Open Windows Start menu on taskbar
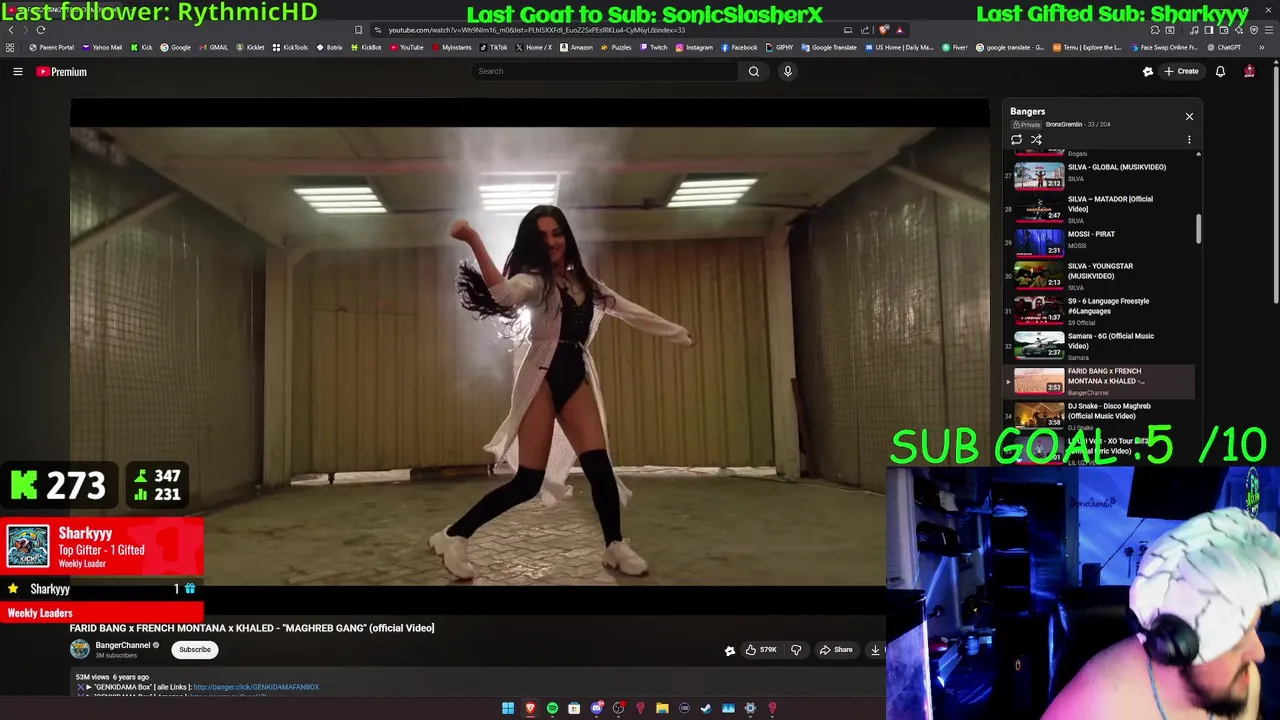The height and width of the screenshot is (720, 1280). [x=508, y=708]
